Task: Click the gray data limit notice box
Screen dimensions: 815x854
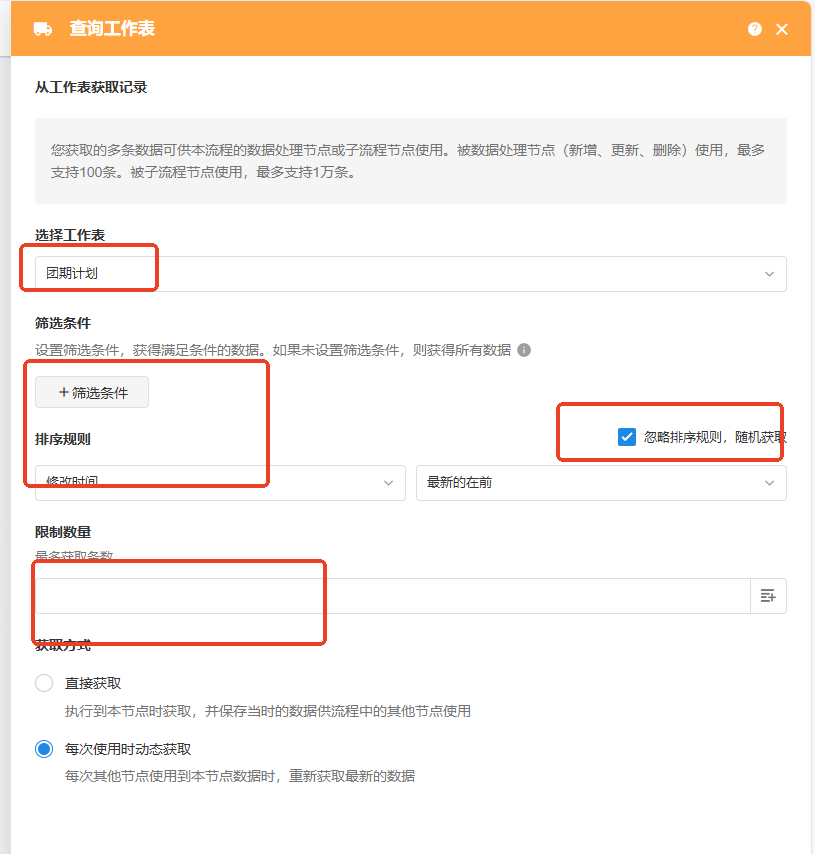Action: pos(410,161)
